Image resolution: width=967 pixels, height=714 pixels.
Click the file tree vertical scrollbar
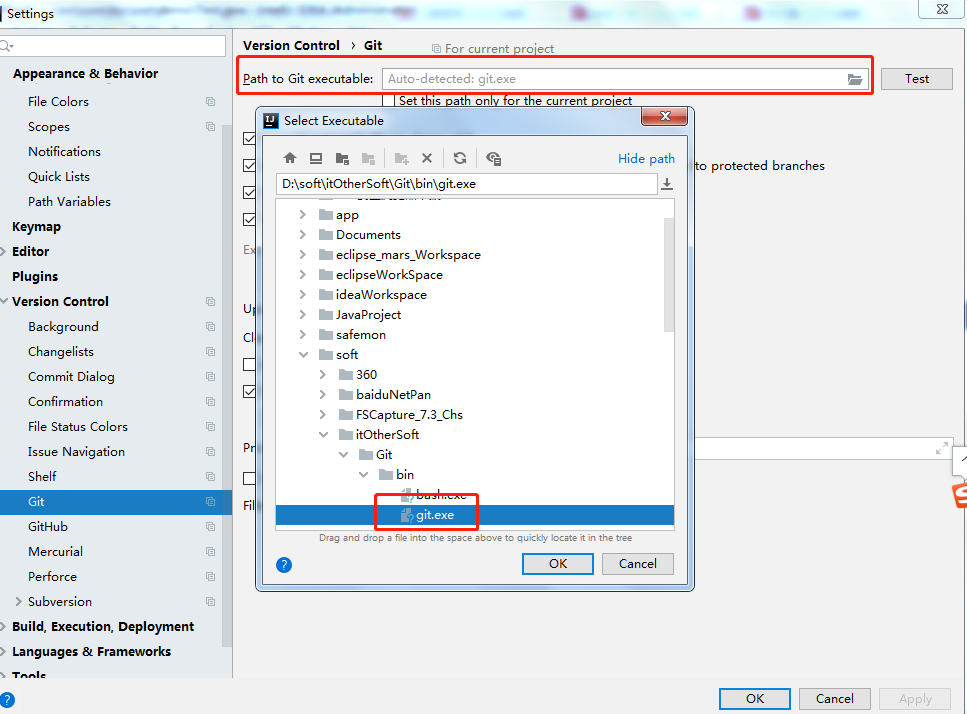coord(669,275)
